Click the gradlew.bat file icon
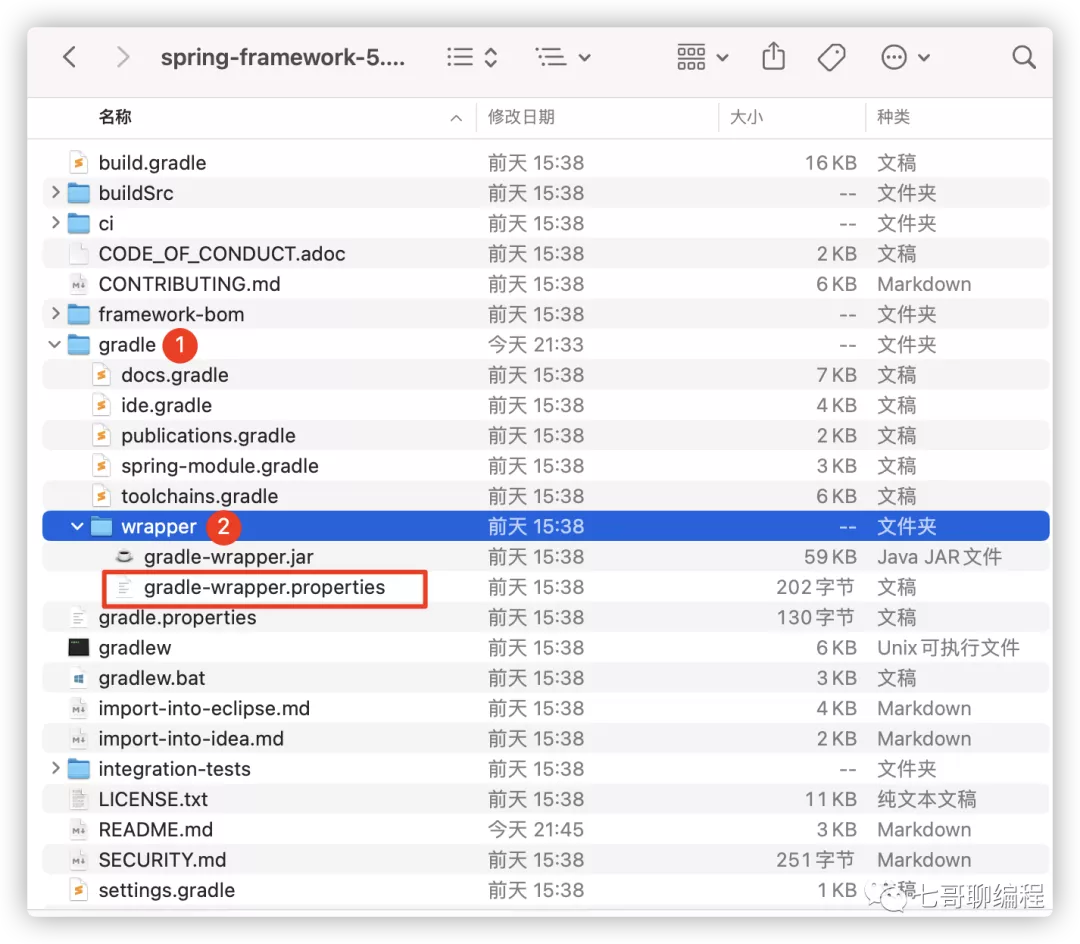 (79, 678)
